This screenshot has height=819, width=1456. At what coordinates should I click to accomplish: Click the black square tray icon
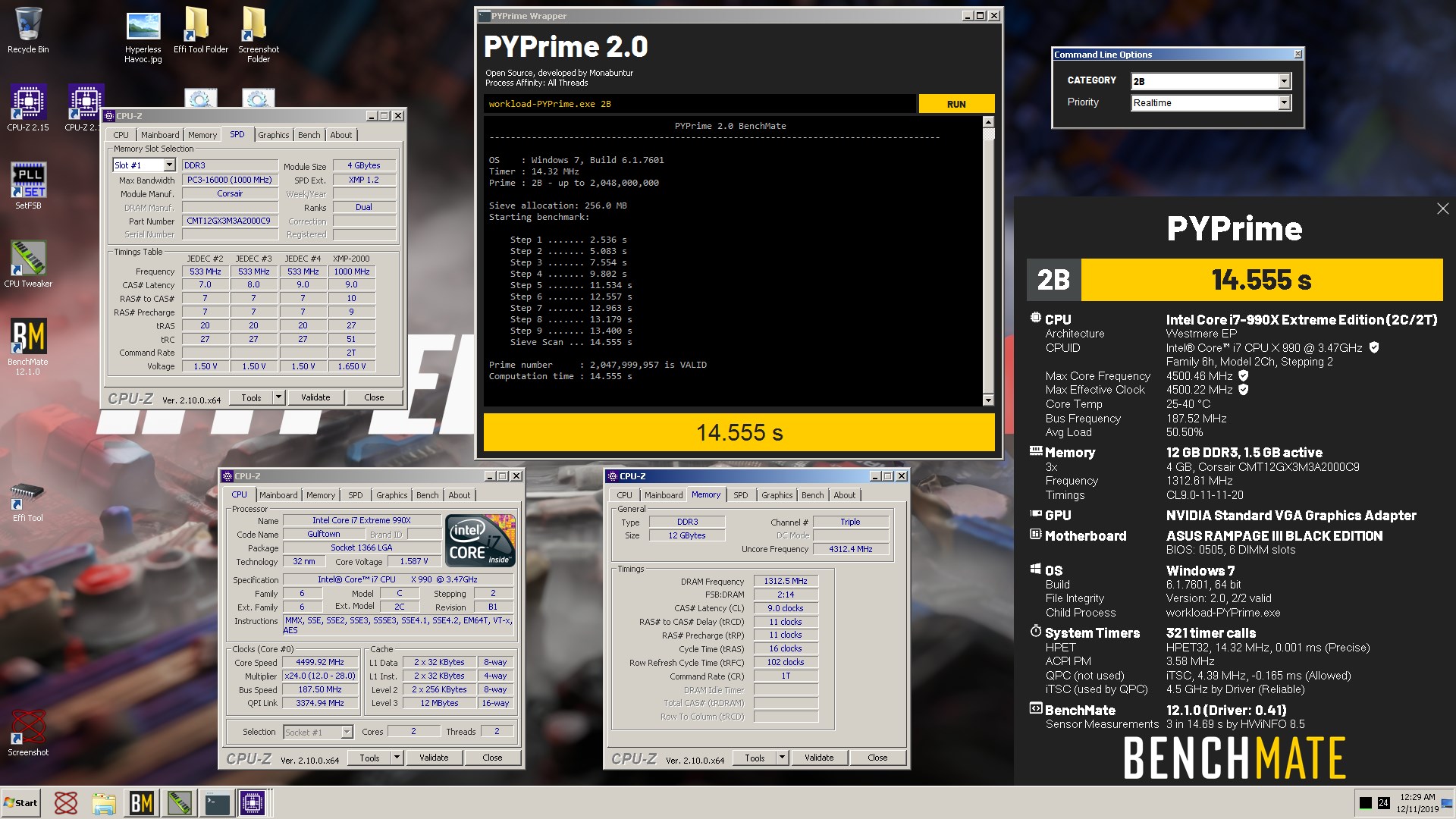[x=1366, y=803]
